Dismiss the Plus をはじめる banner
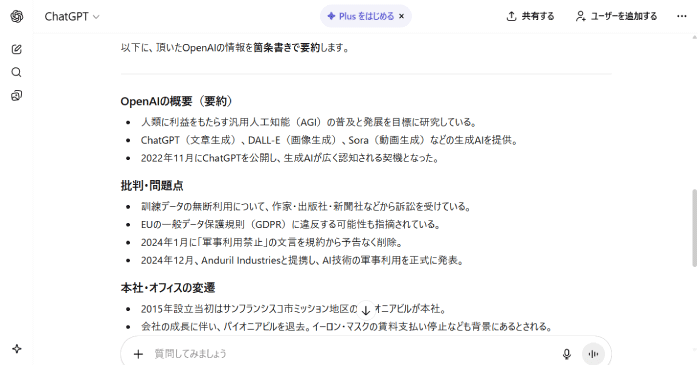The height and width of the screenshot is (365, 698). pos(402,16)
